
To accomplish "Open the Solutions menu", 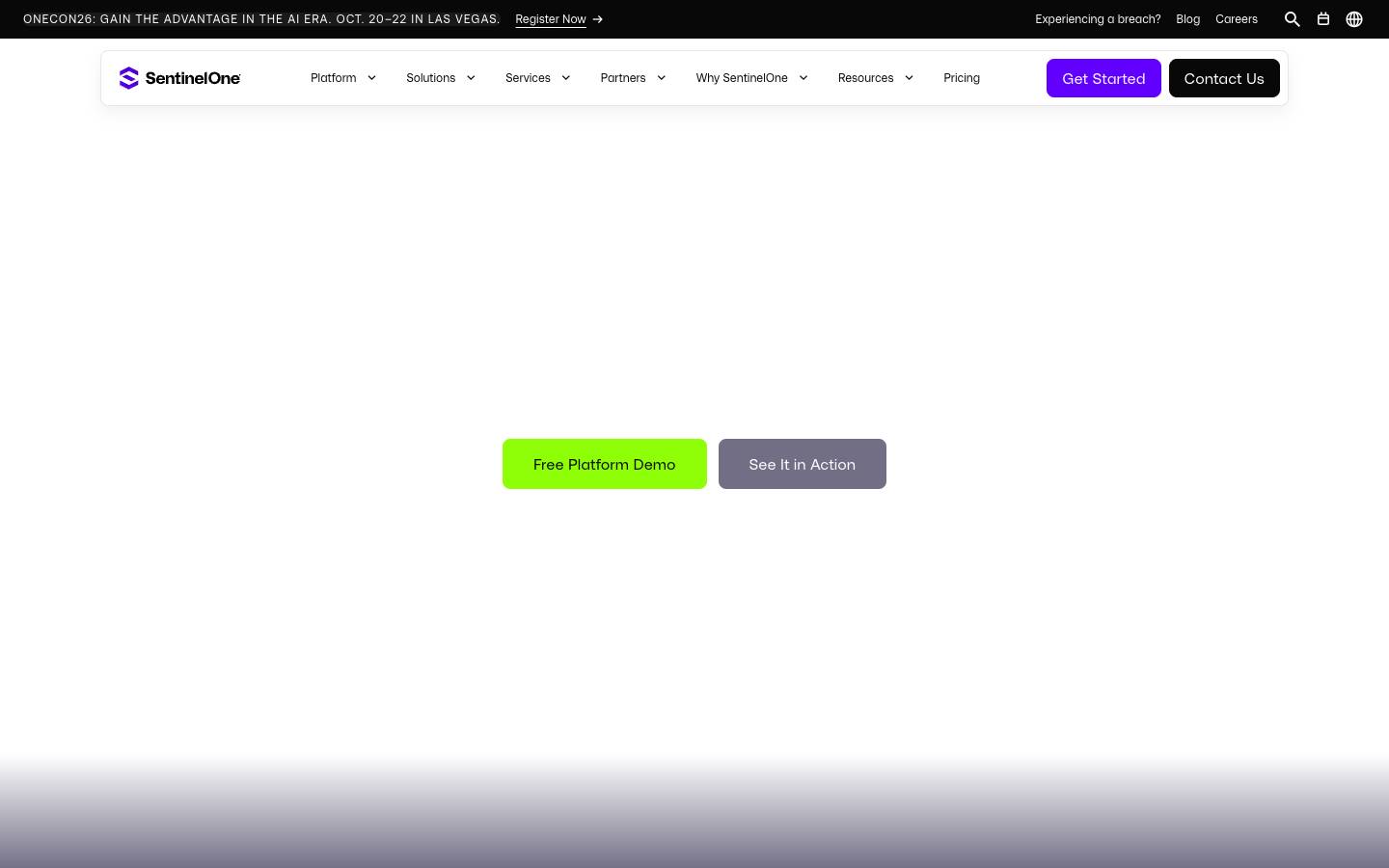I will pyautogui.click(x=430, y=78).
